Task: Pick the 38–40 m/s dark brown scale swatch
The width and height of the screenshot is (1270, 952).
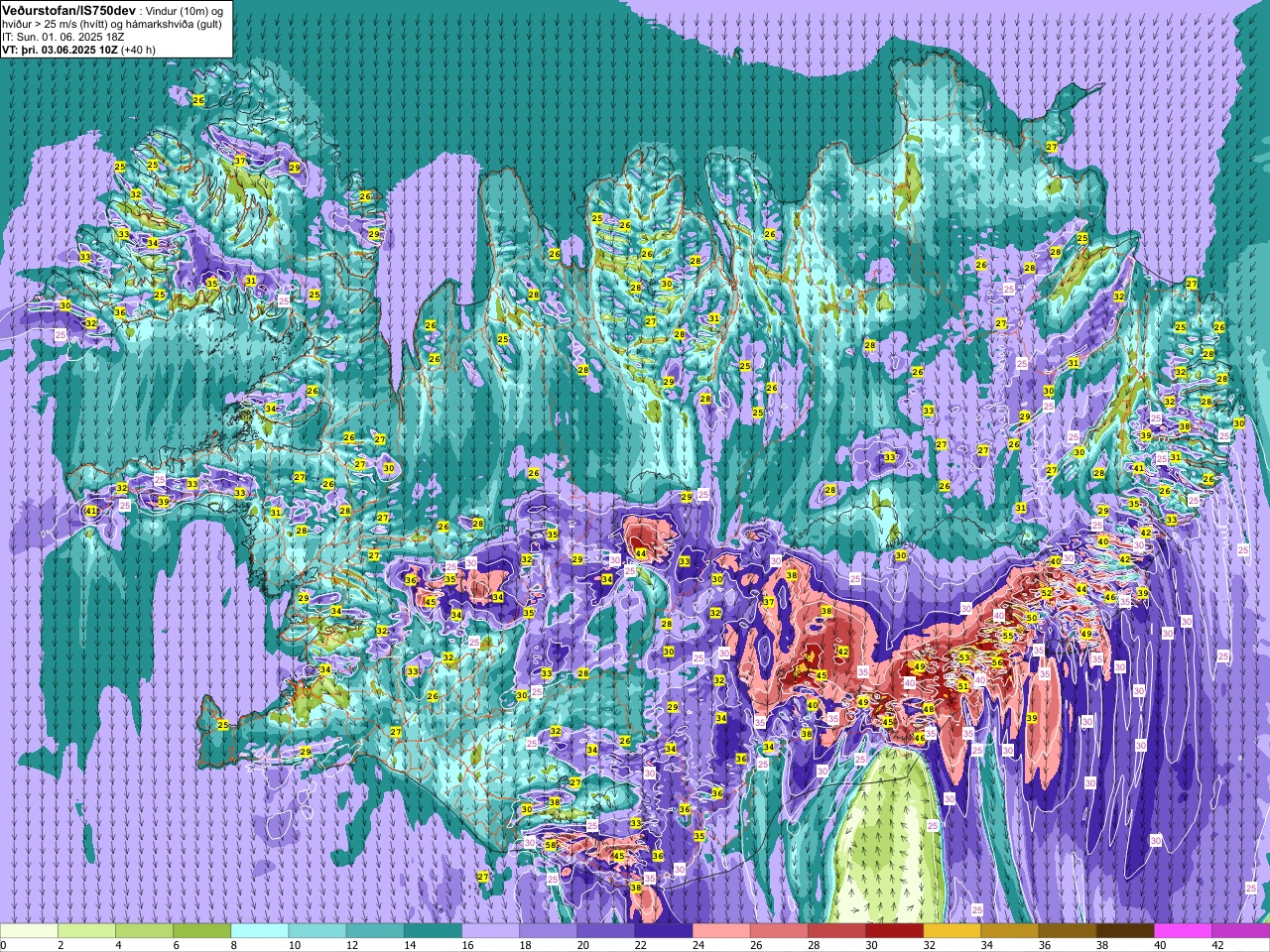Action: pyautogui.click(x=1124, y=931)
